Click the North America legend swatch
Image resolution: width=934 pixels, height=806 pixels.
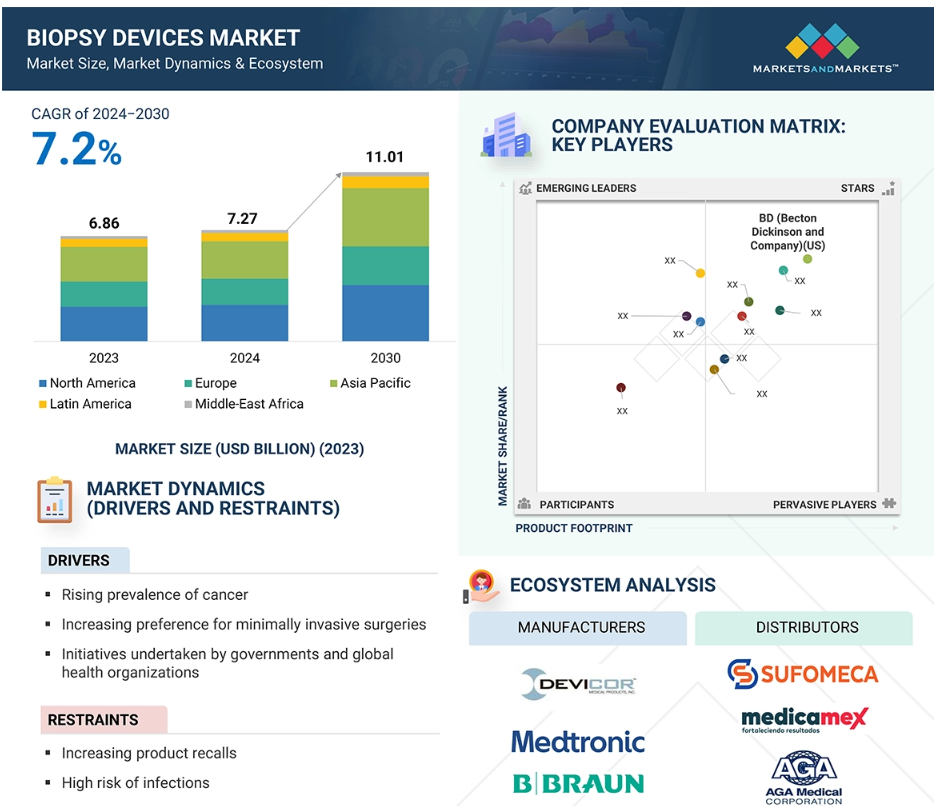(x=42, y=384)
